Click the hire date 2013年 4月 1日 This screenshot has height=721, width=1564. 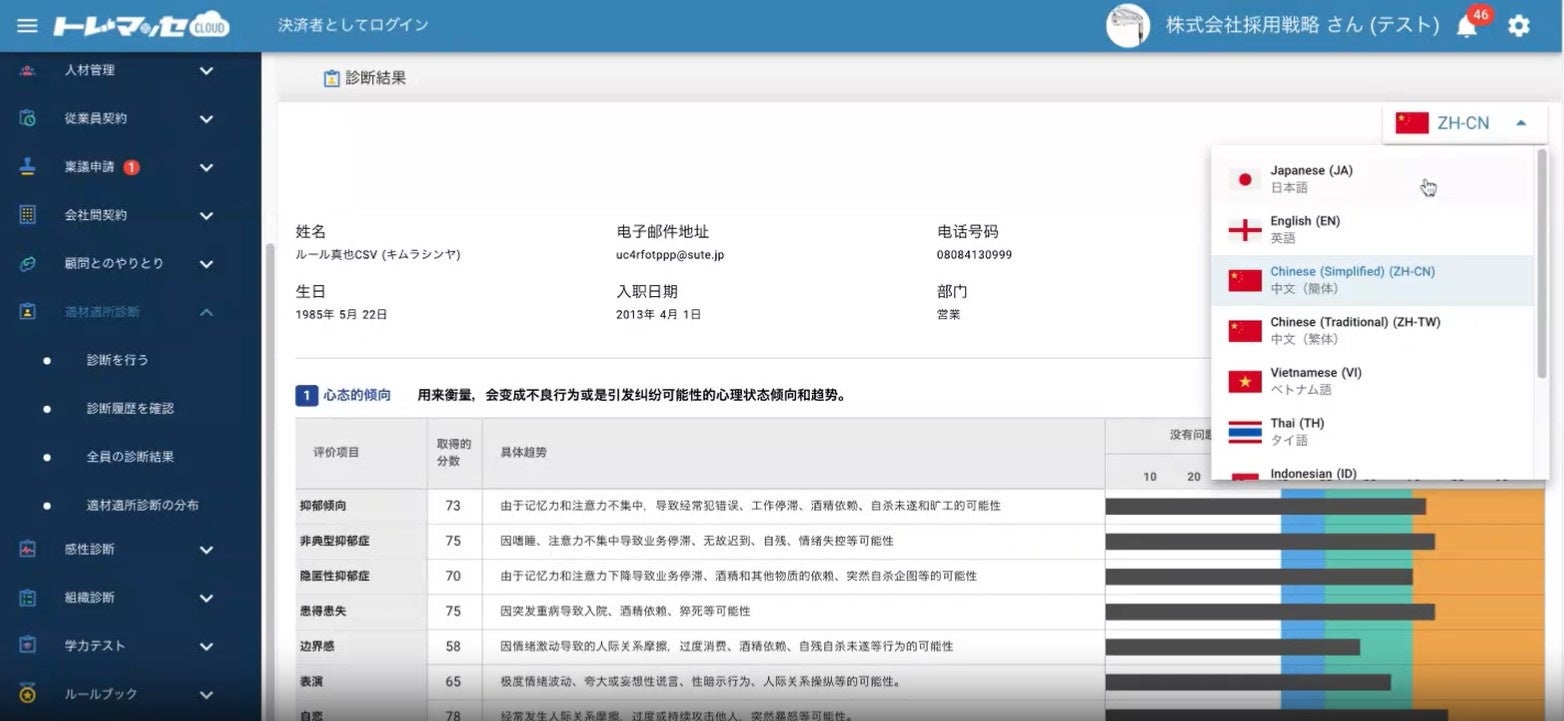pos(659,314)
